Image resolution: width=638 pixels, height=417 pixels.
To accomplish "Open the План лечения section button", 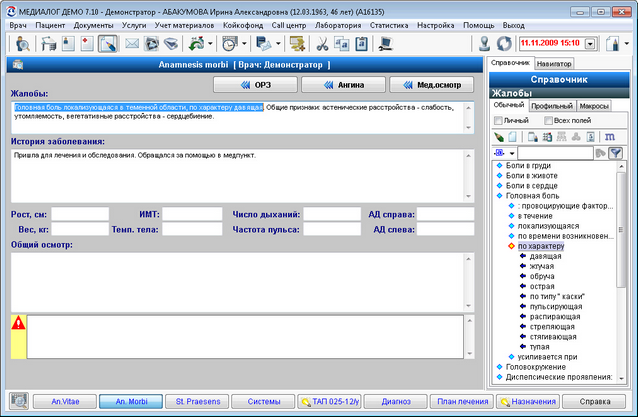I will tap(462, 402).
